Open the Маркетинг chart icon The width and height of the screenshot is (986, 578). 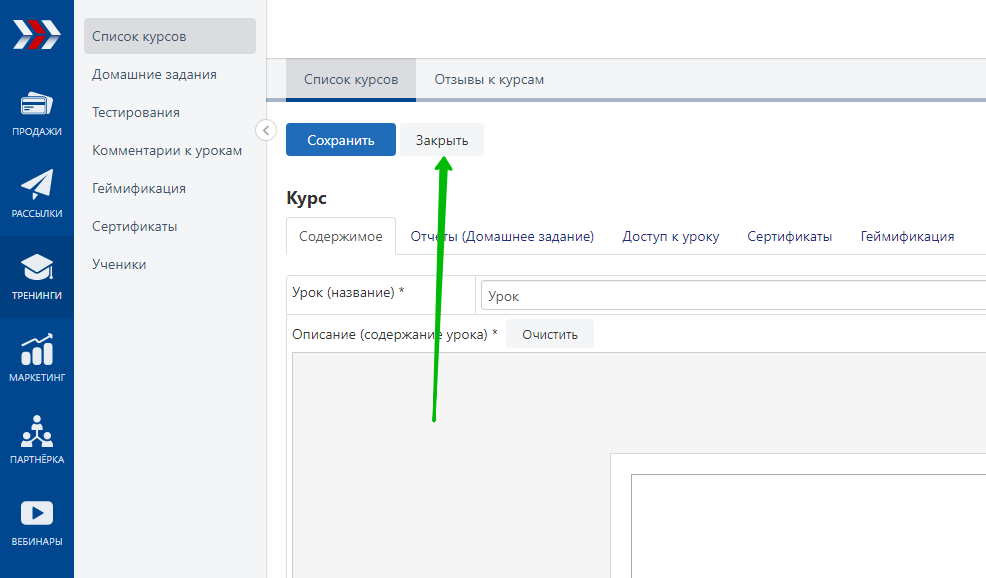[37, 351]
